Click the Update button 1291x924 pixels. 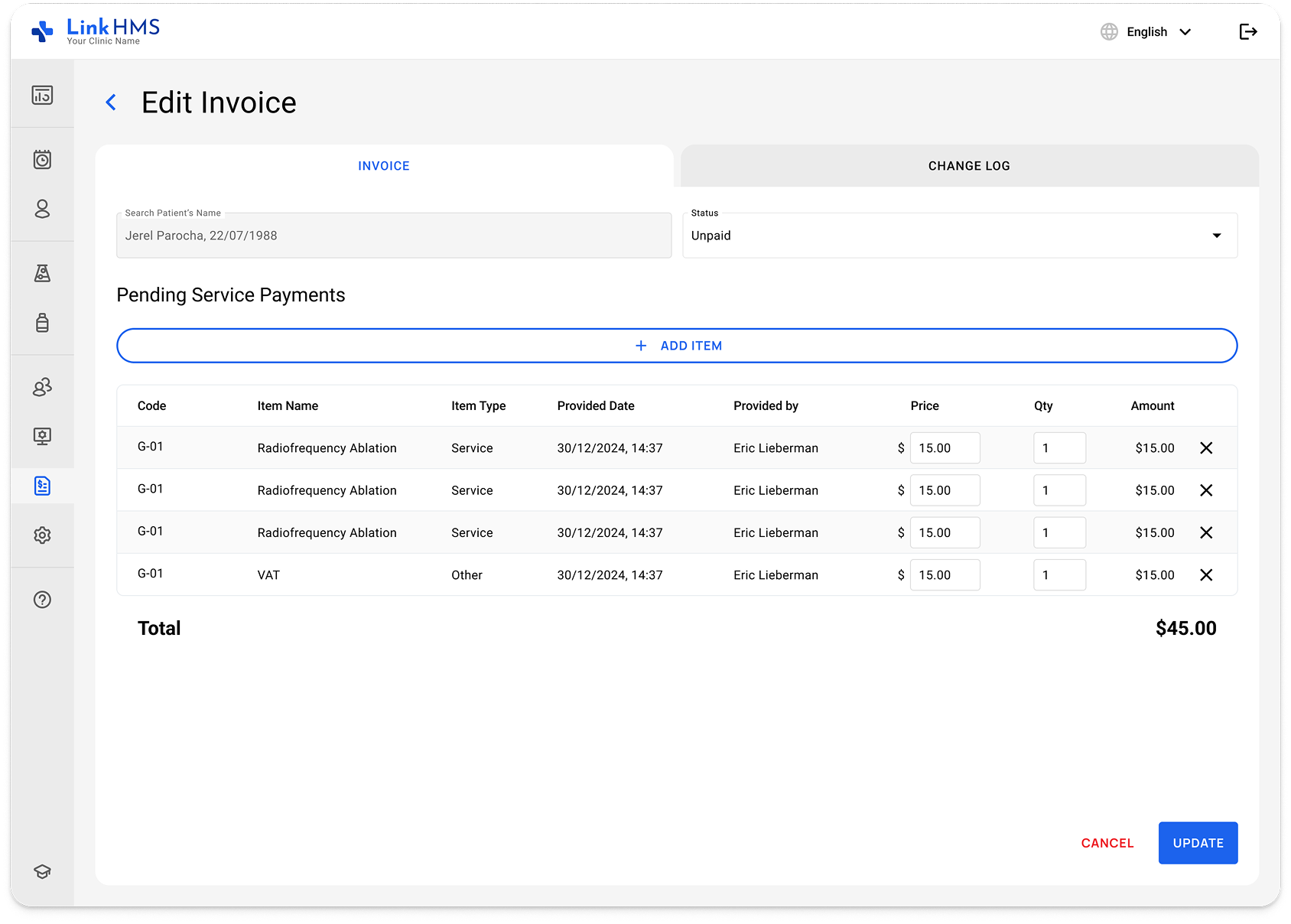click(x=1198, y=843)
